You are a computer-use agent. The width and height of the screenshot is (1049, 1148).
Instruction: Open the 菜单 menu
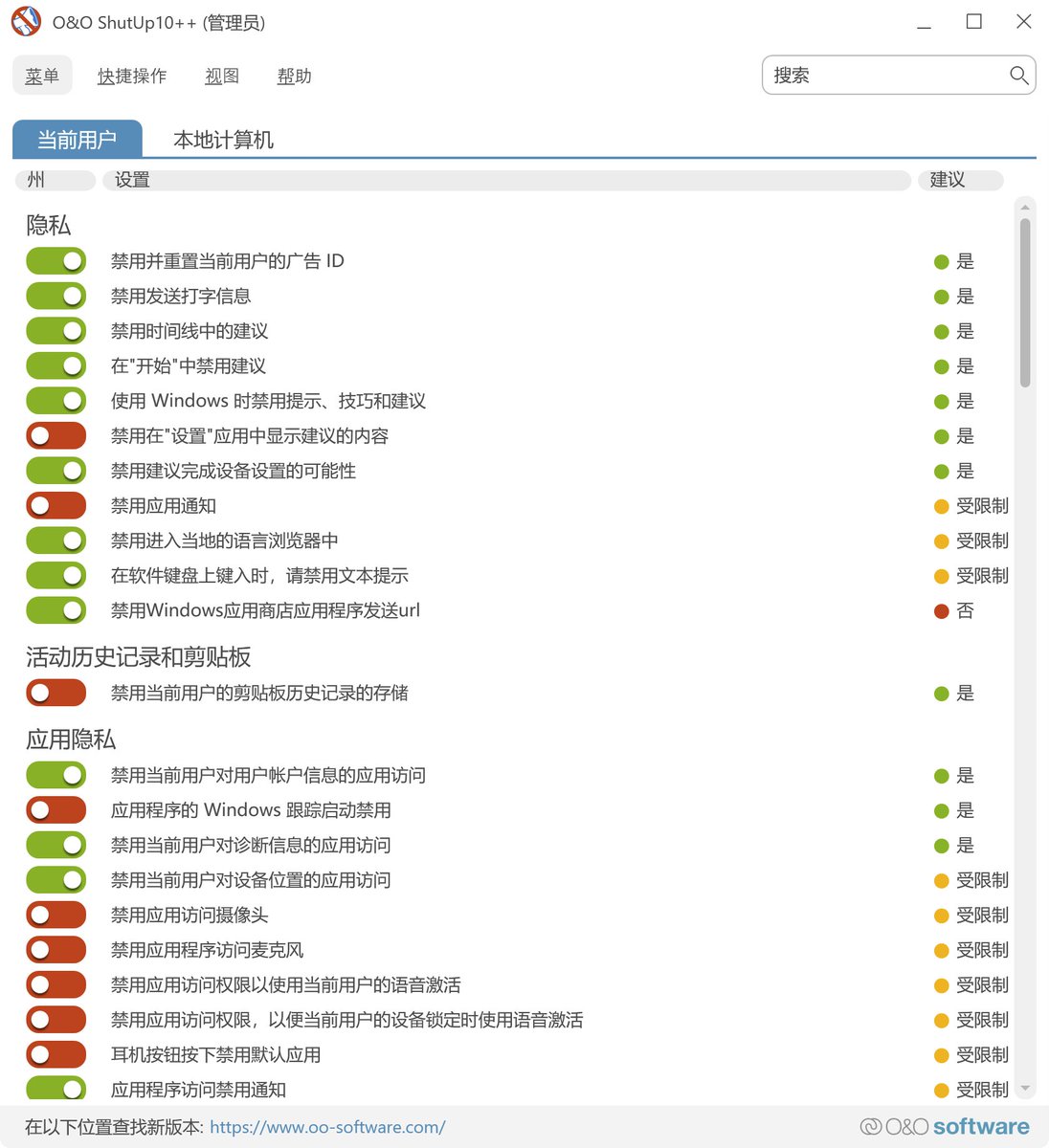click(42, 76)
